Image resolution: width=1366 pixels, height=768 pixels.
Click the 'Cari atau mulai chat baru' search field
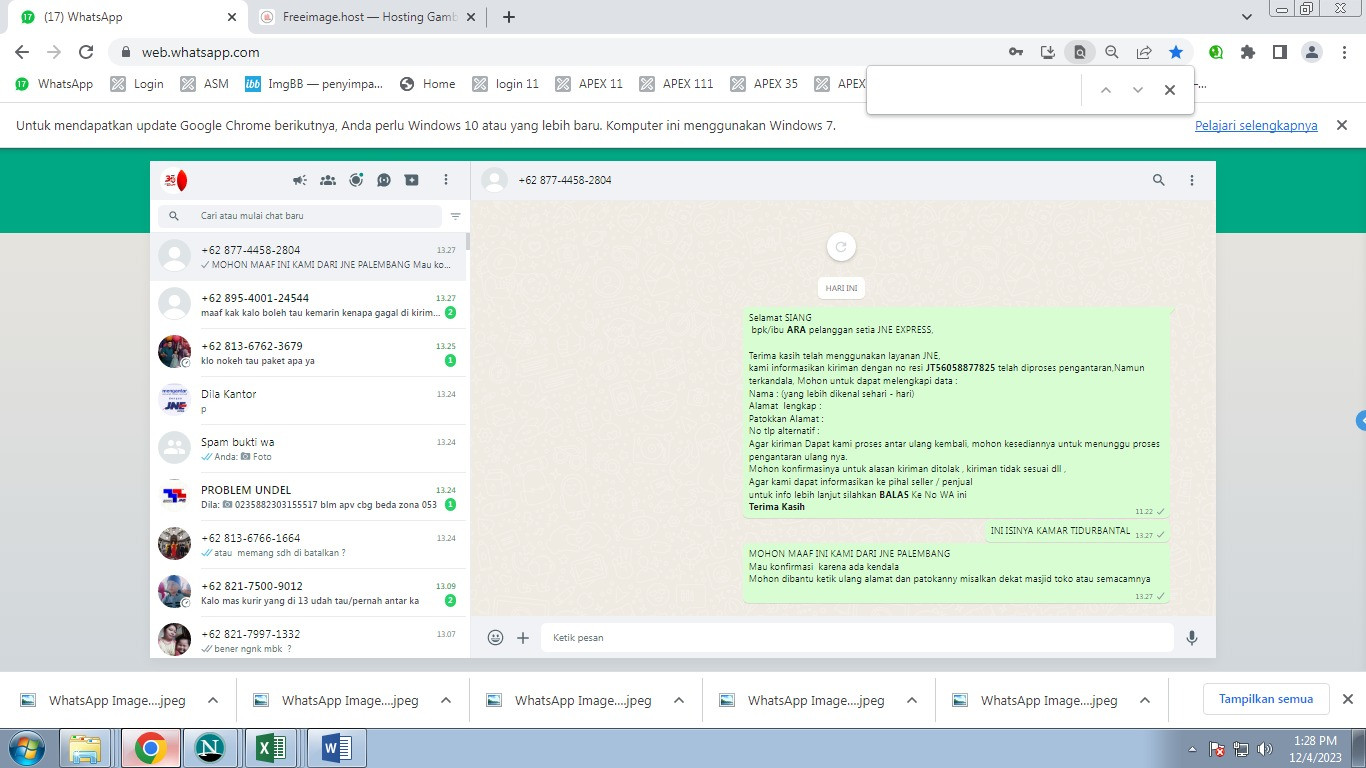coord(299,216)
